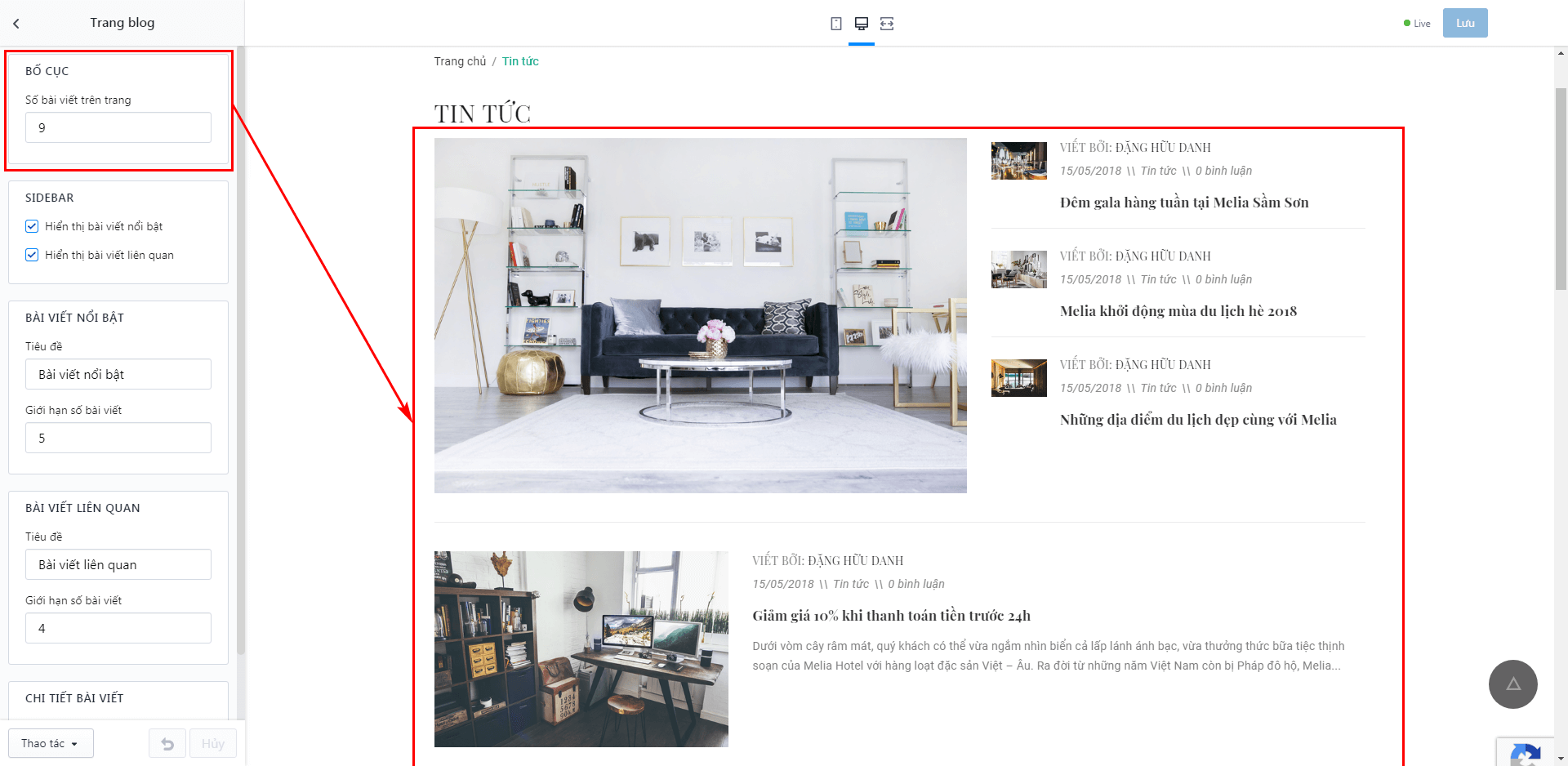Viewport: 1568px width, 766px height.
Task: Select the desktop preview icon
Action: click(862, 24)
